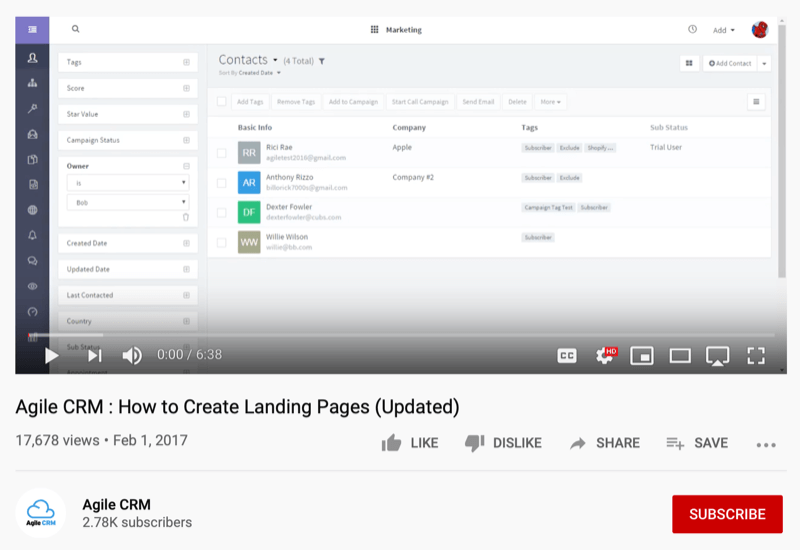Open the Add dropdown
This screenshot has width=800, height=550.
point(723,30)
